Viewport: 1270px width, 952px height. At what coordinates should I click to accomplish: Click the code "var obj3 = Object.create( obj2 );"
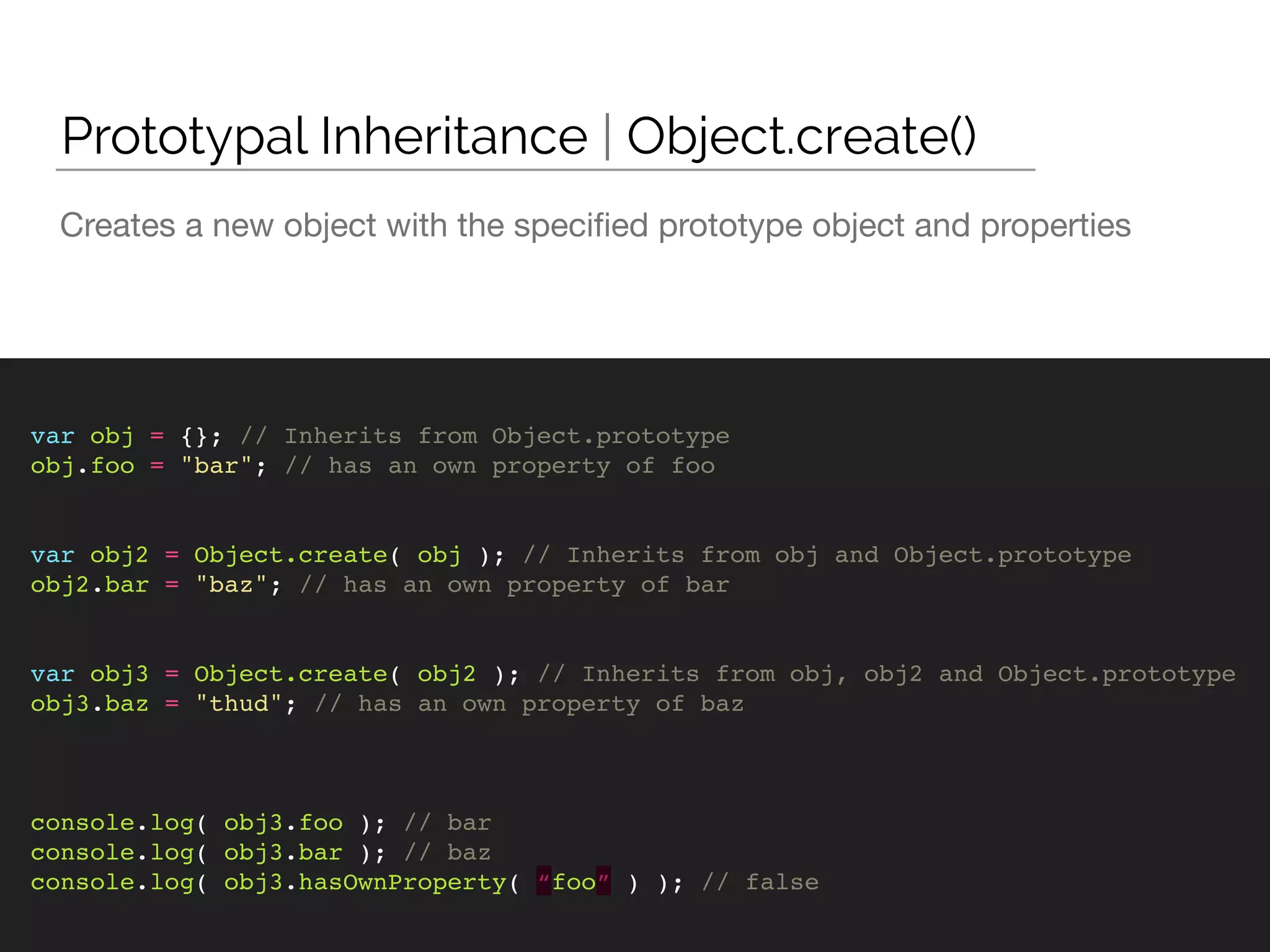[x=275, y=674]
